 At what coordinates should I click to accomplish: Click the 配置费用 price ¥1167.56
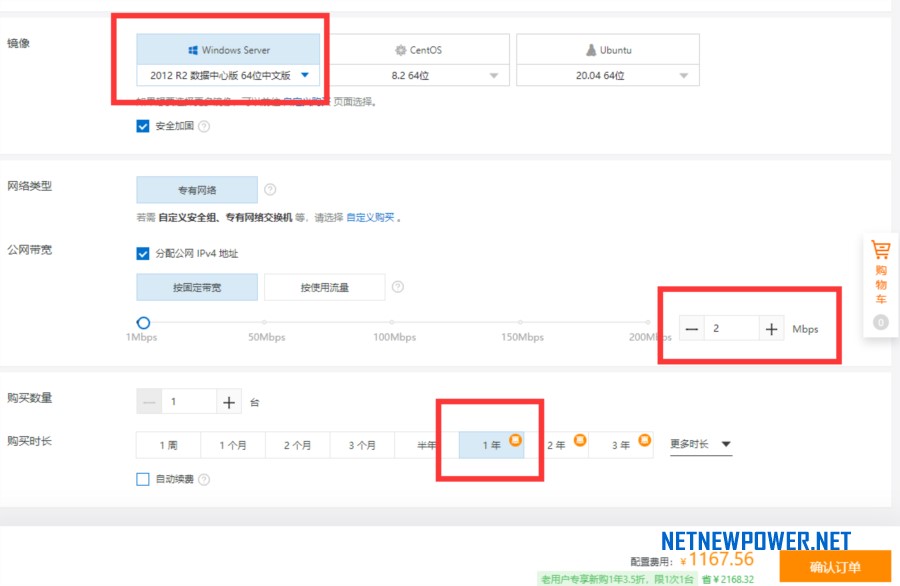tap(717, 558)
